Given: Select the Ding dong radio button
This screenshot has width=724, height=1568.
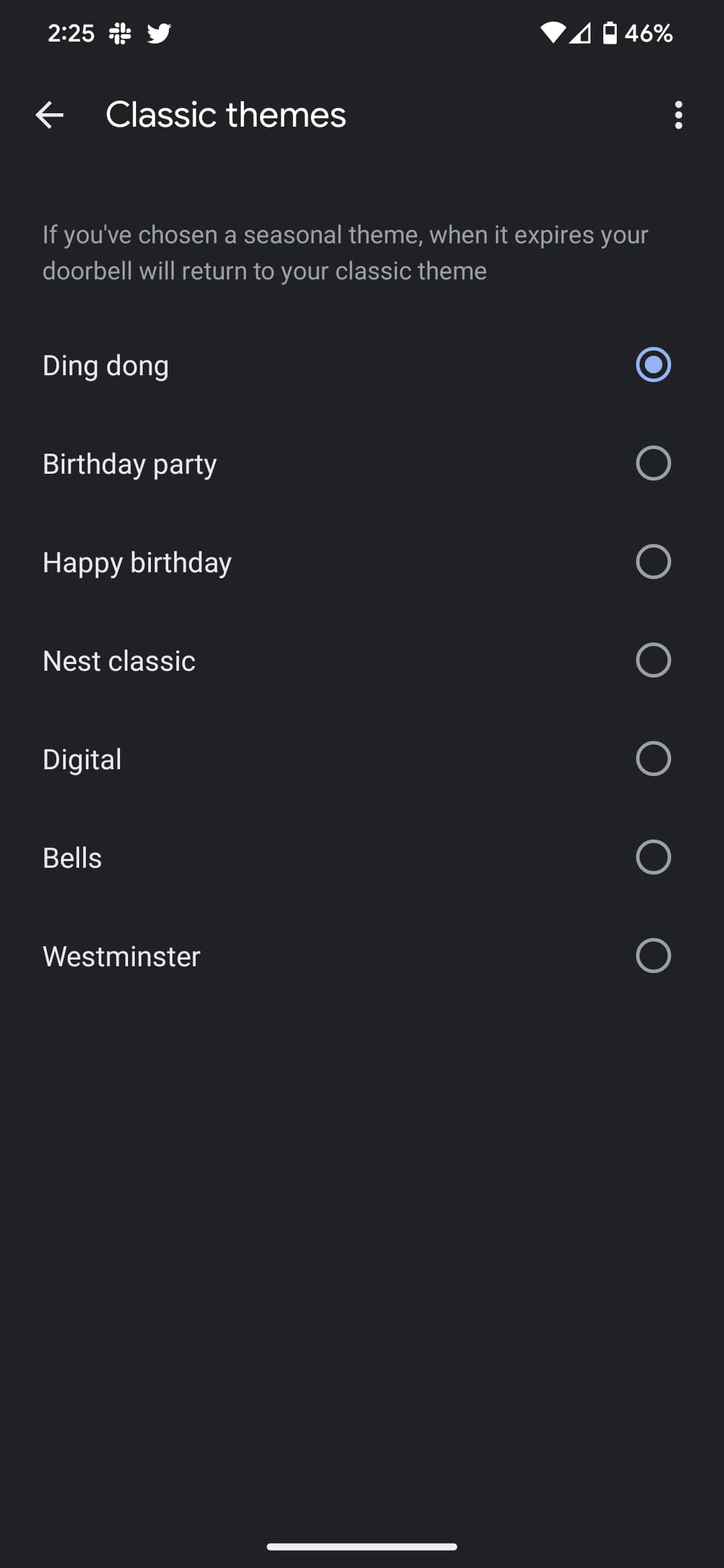Looking at the screenshot, I should pyautogui.click(x=653, y=365).
